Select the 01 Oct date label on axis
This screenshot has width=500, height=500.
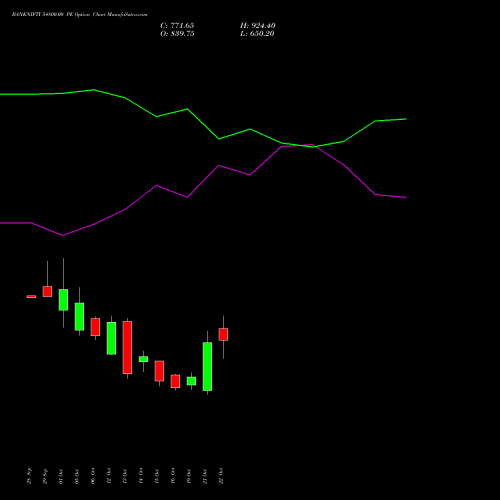tap(61, 476)
